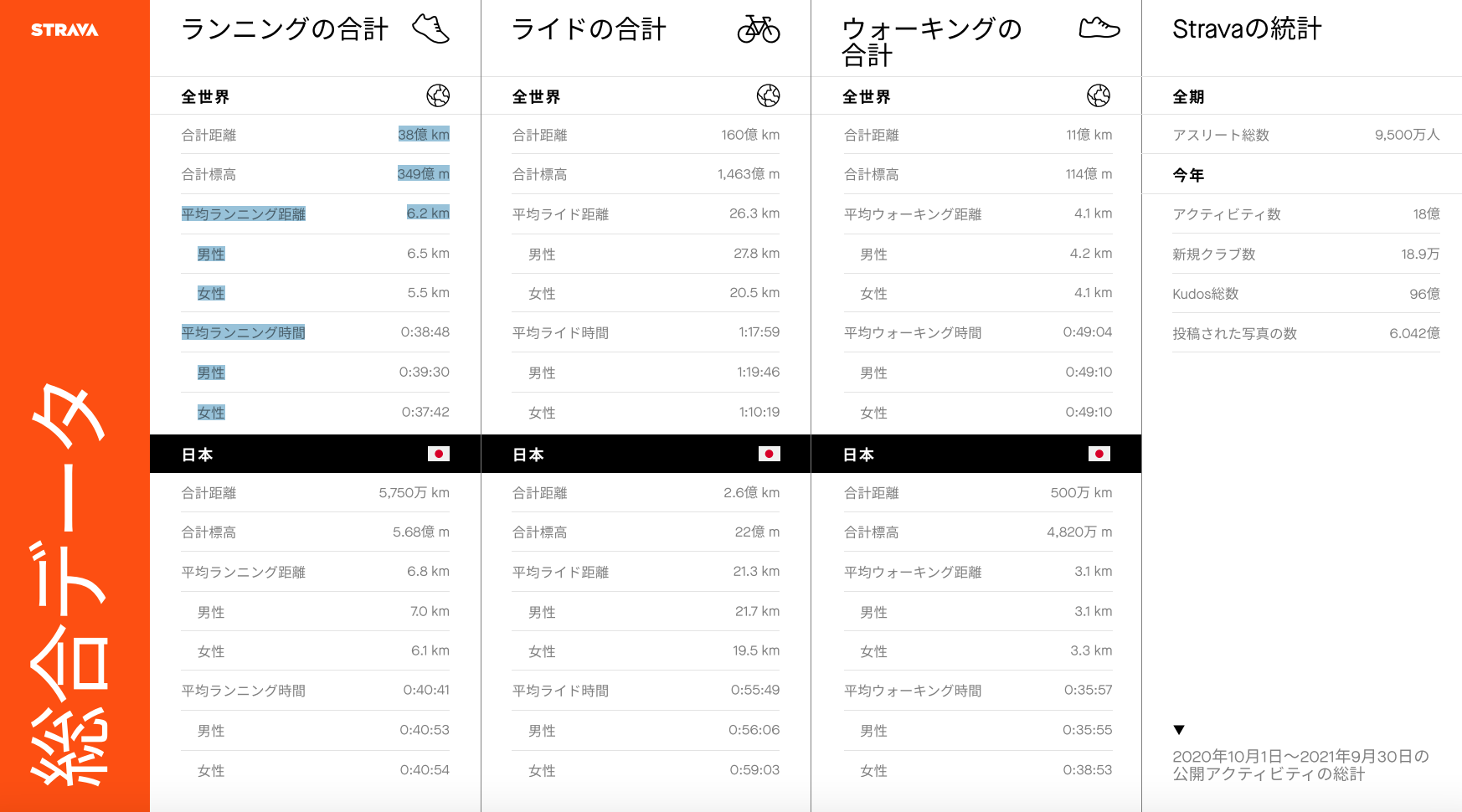The height and width of the screenshot is (812, 1462).
Task: Click Japan flag in running section
Action: pos(438,454)
